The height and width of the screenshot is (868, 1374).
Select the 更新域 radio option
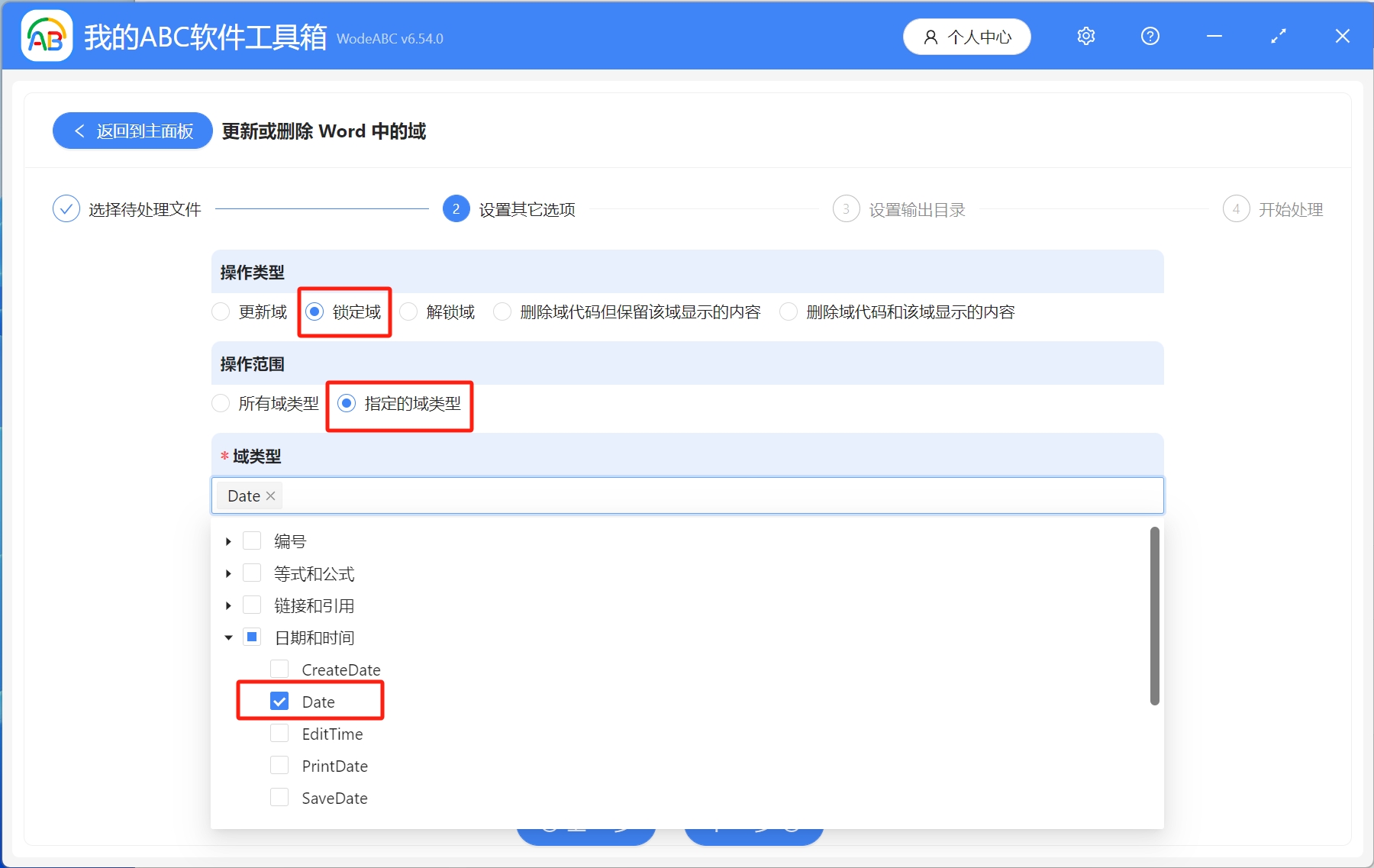pos(221,311)
